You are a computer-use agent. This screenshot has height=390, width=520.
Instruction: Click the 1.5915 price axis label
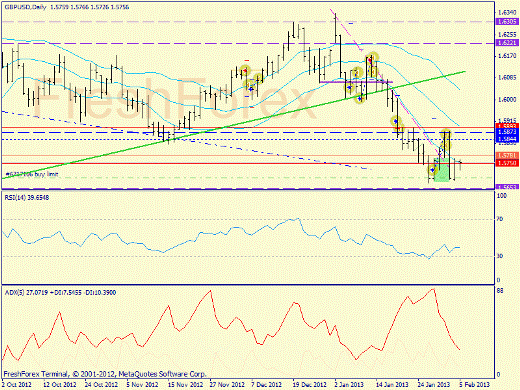[x=507, y=120]
